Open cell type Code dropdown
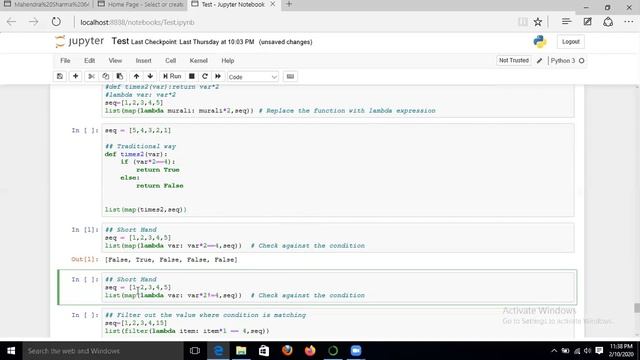Screen dimensions: 640x360 253,77
